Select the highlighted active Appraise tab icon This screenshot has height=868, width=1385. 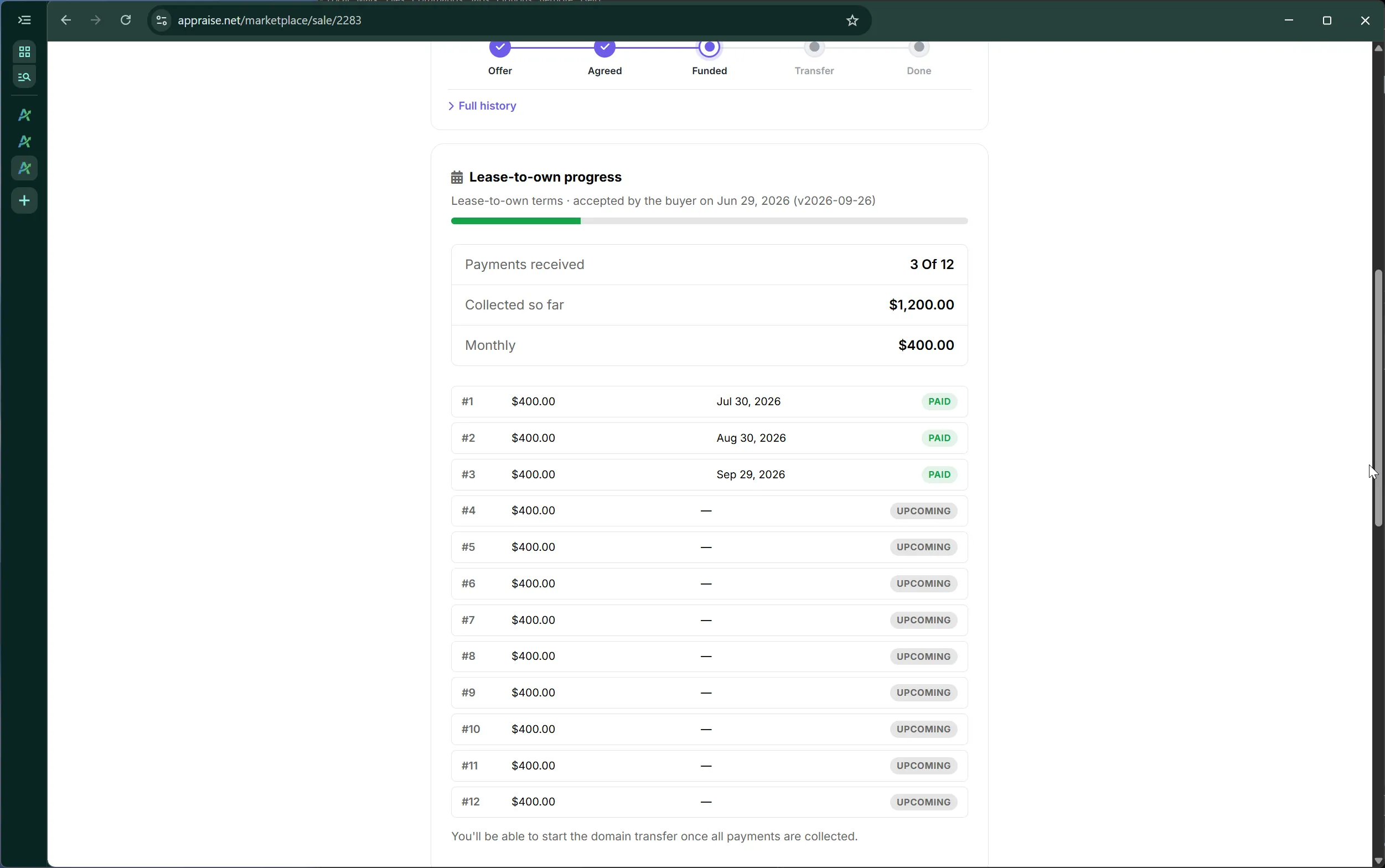coord(24,169)
